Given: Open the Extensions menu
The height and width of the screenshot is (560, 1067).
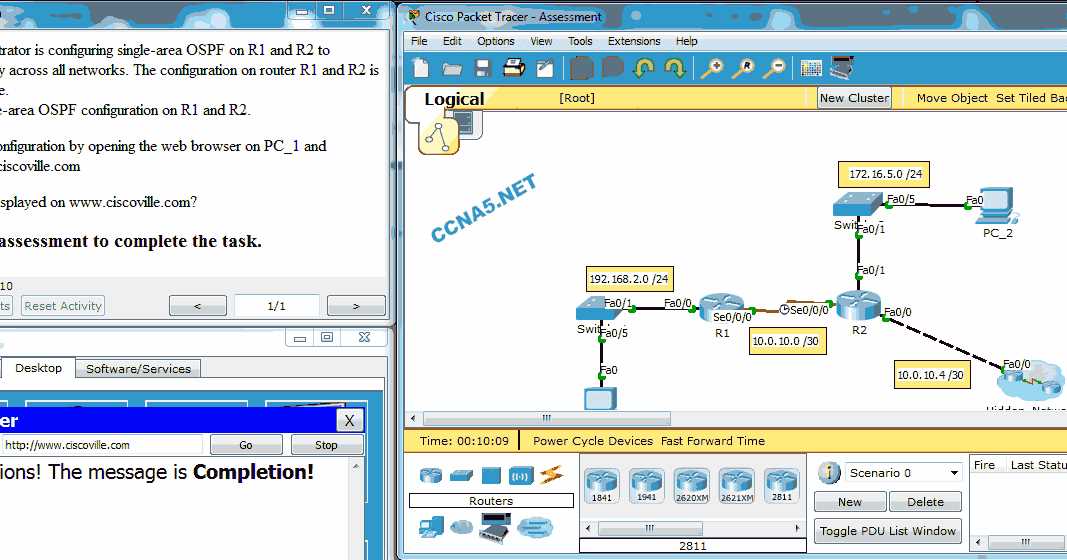Looking at the screenshot, I should (634, 41).
